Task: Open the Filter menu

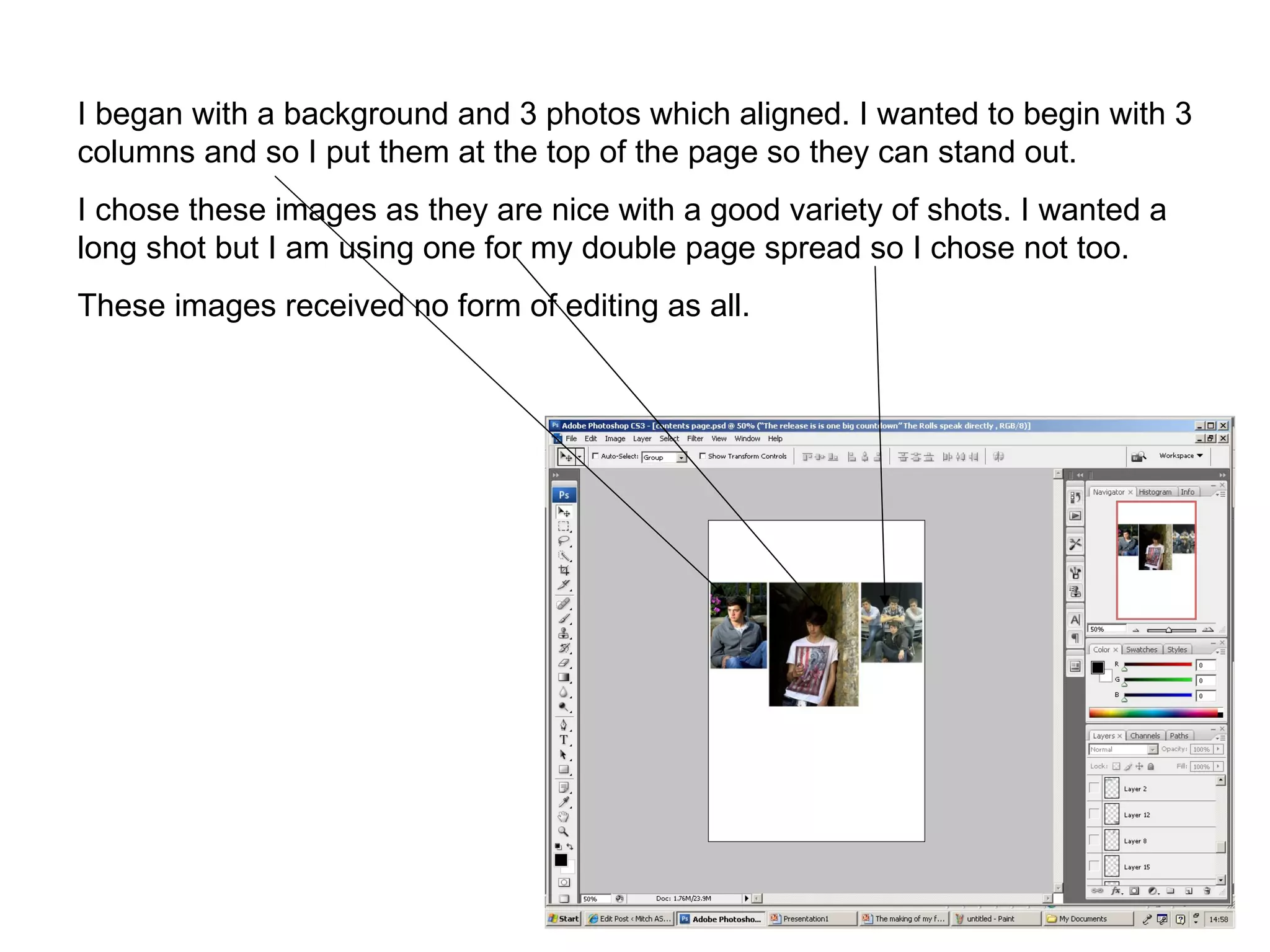Action: [695, 438]
